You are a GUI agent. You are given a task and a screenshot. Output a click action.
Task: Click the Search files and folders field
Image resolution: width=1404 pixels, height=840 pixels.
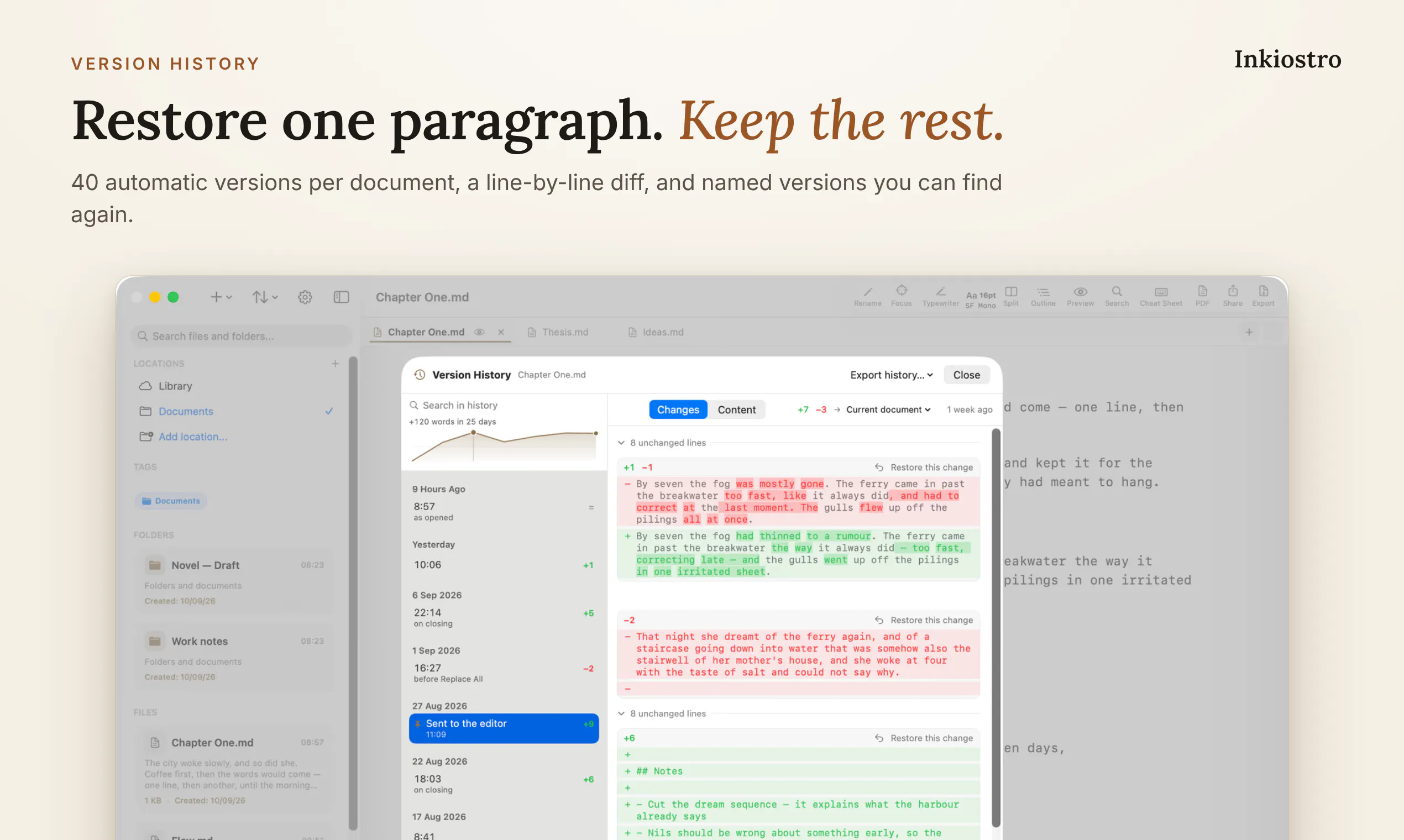[x=240, y=335]
